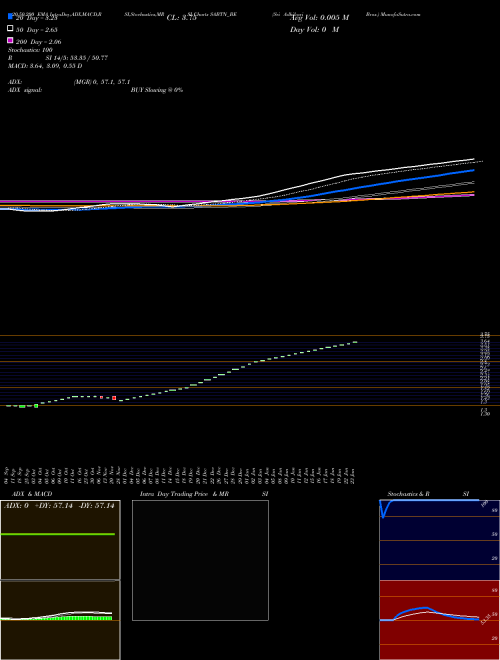The width and height of the screenshot is (500, 660).
Task: Click the Avg Vol 0.005 M label
Action: pyautogui.click(x=319, y=18)
